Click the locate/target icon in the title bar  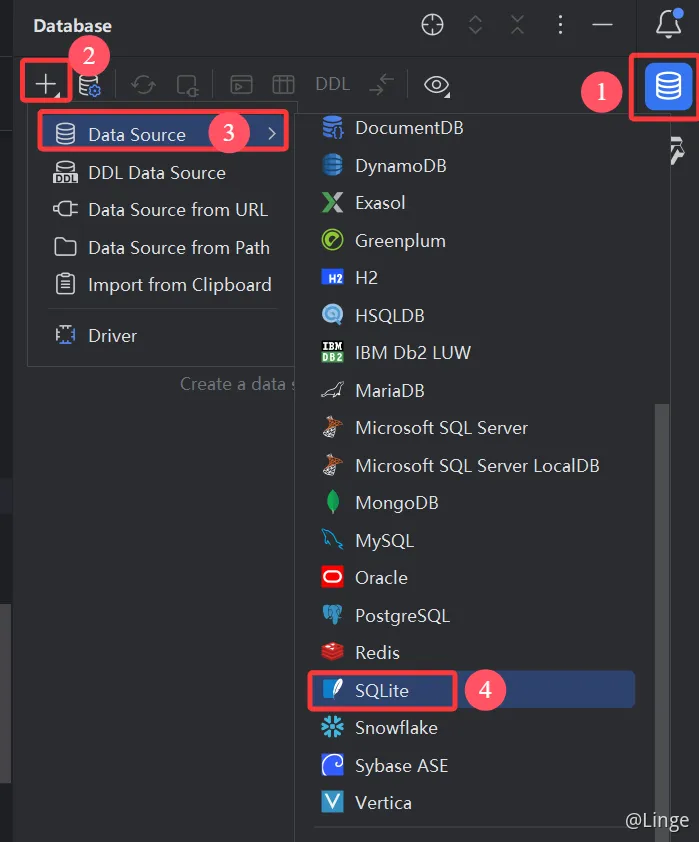[432, 24]
